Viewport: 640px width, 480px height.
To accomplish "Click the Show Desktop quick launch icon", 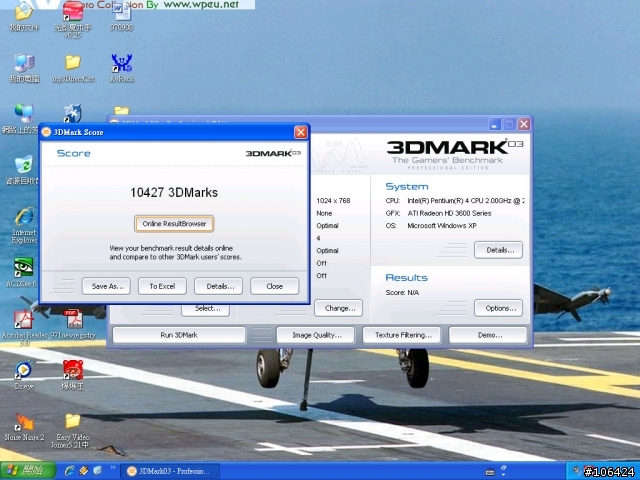I will [97, 471].
